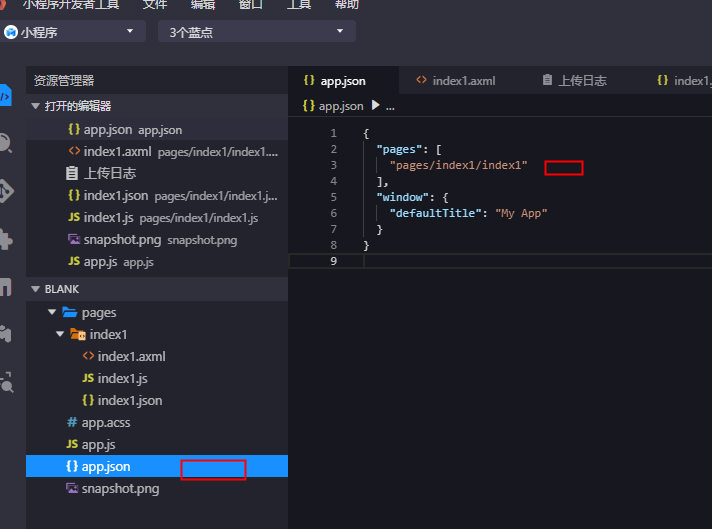Open the 帮助 menu
The height and width of the screenshot is (529, 712).
point(346,5)
